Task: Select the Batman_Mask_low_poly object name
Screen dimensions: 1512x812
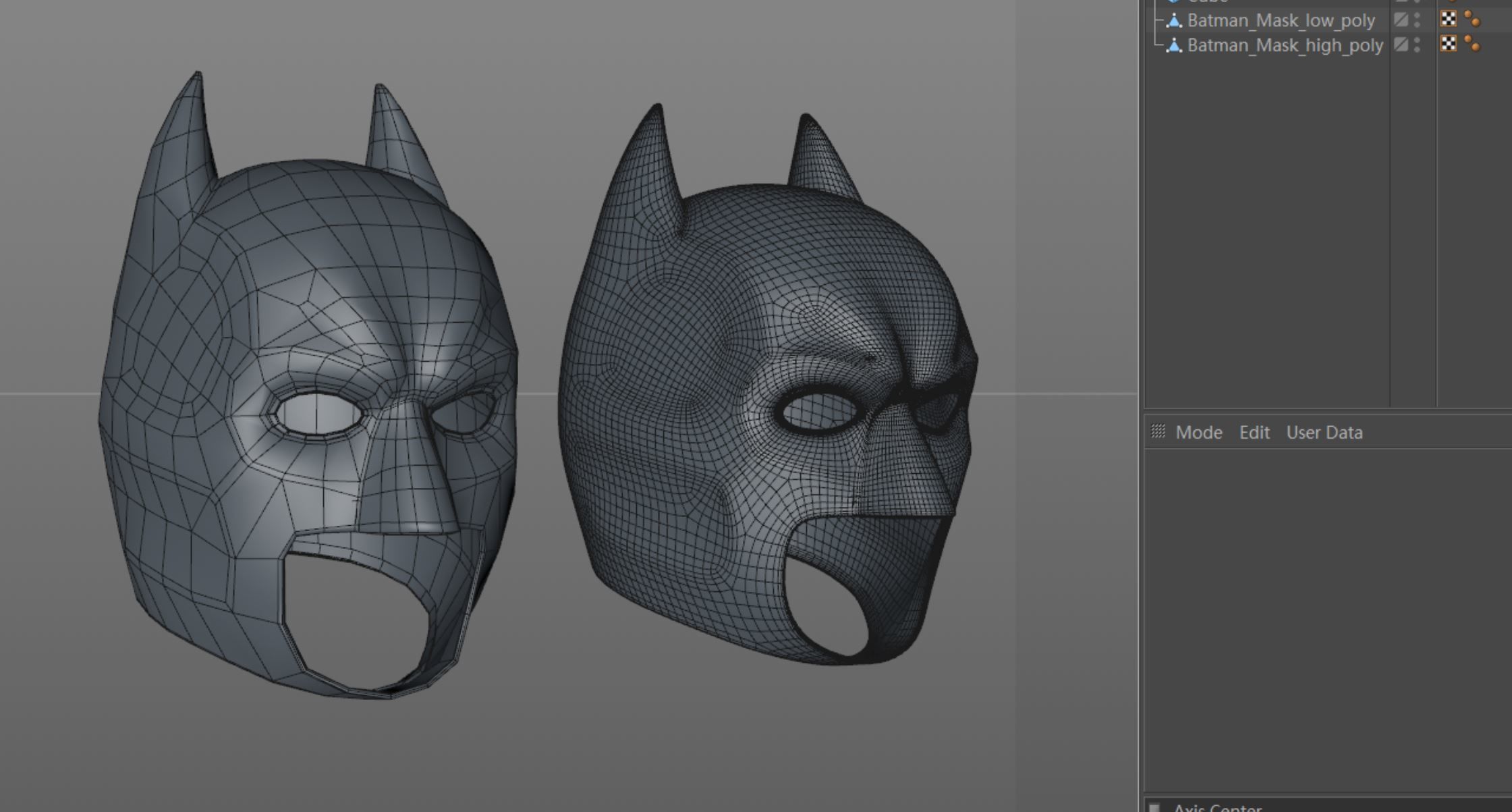Action: (x=1281, y=21)
